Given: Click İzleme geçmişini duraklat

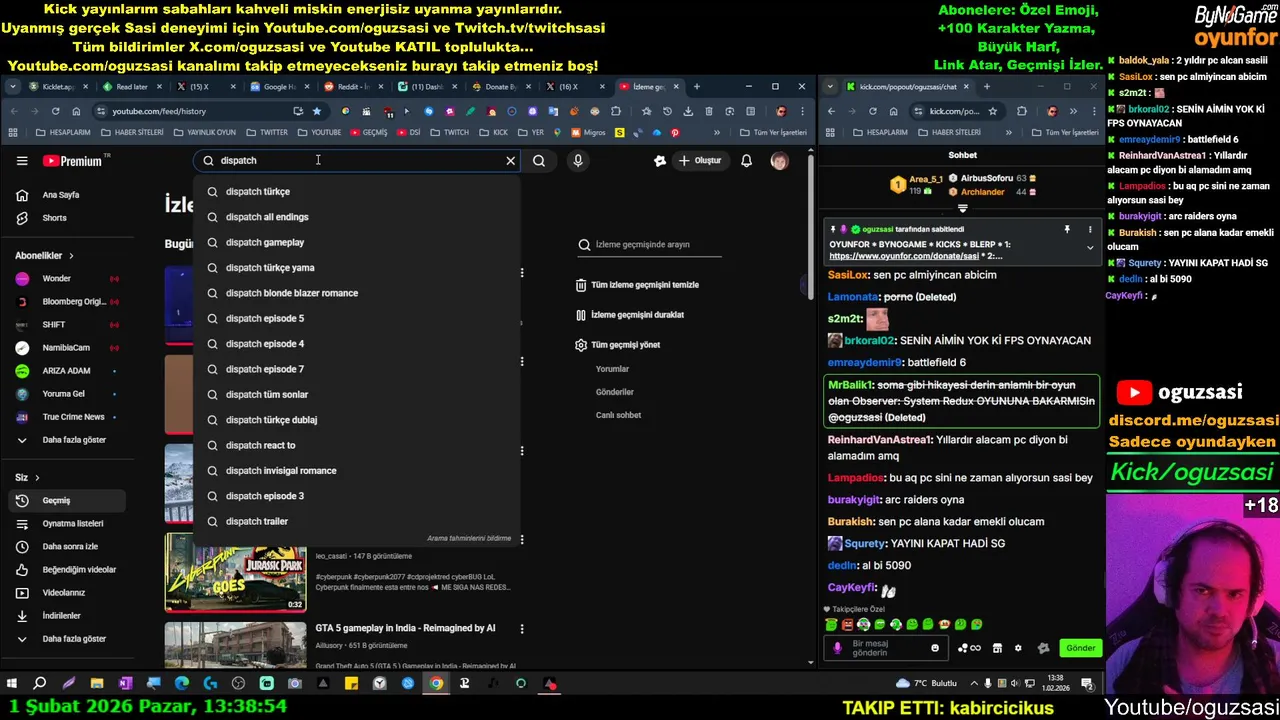Looking at the screenshot, I should coord(629,315).
